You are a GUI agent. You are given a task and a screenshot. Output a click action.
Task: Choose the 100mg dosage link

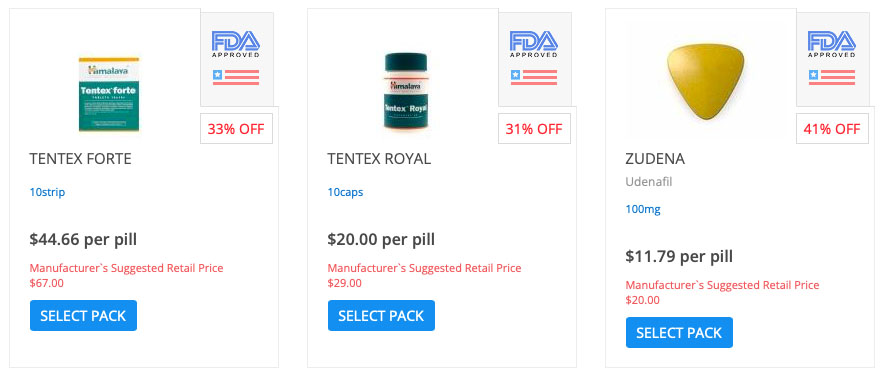(x=643, y=209)
